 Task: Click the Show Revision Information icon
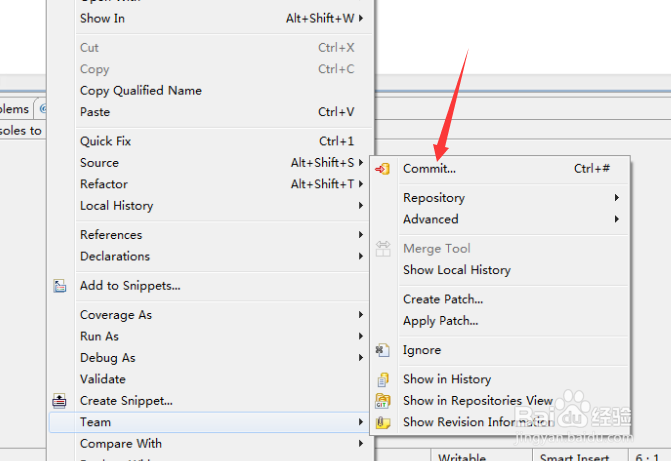point(383,422)
